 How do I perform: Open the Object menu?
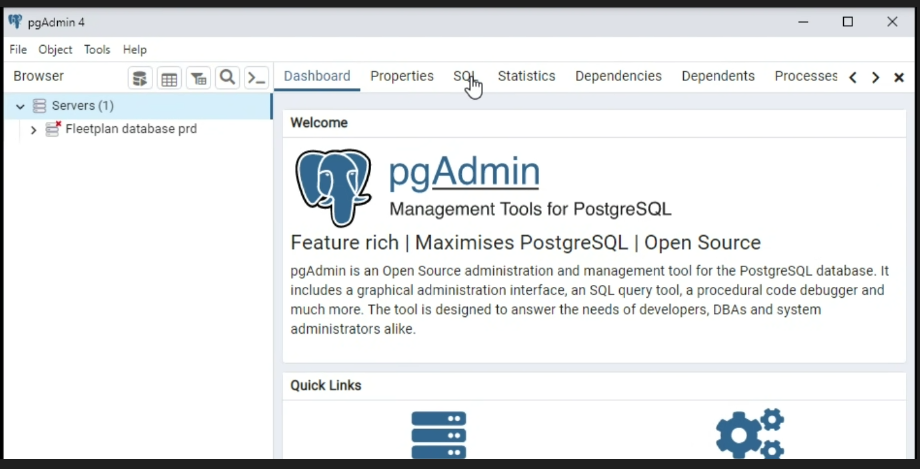[55, 50]
